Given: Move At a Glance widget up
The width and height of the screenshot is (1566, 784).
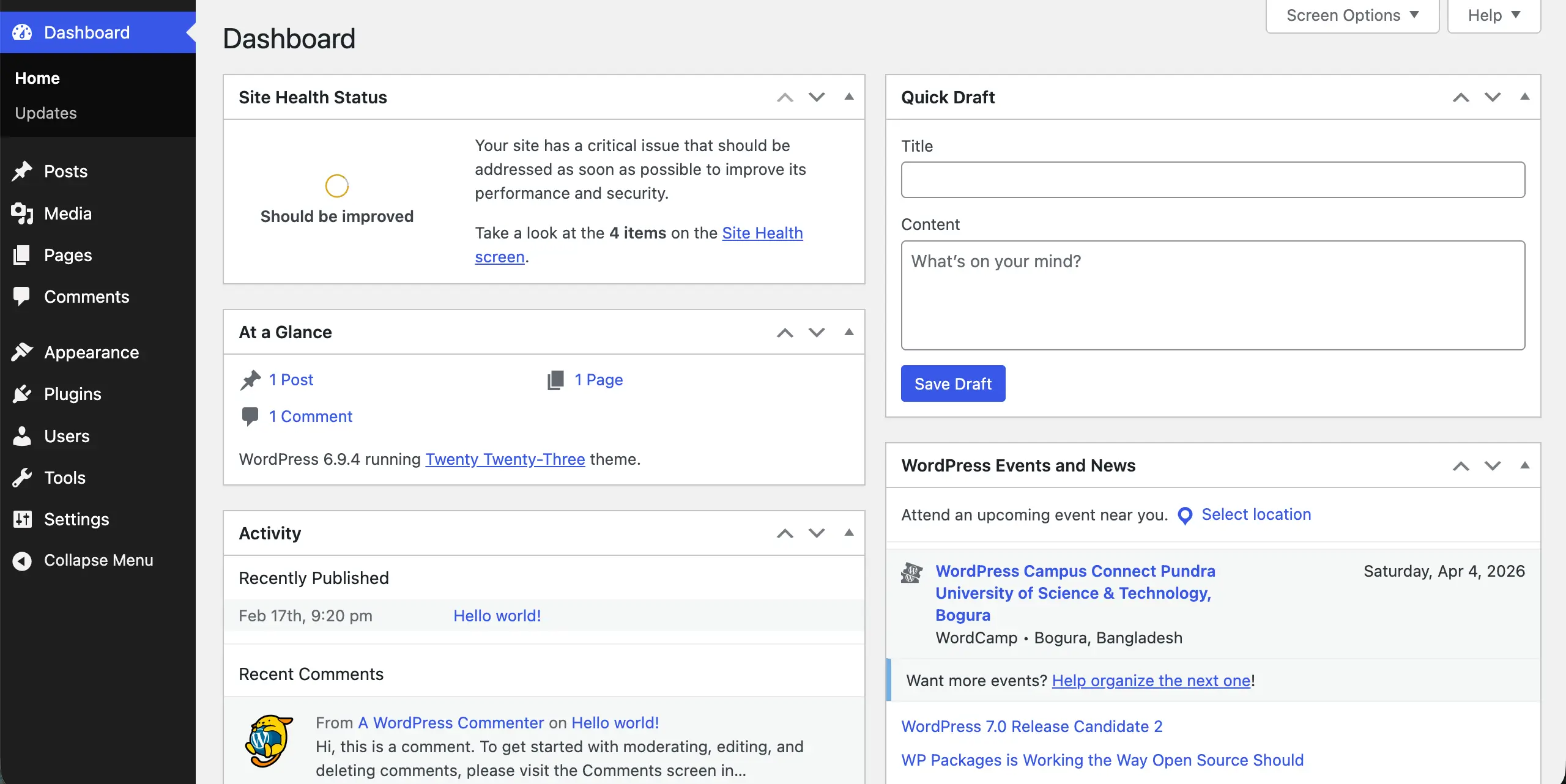Looking at the screenshot, I should [x=785, y=332].
